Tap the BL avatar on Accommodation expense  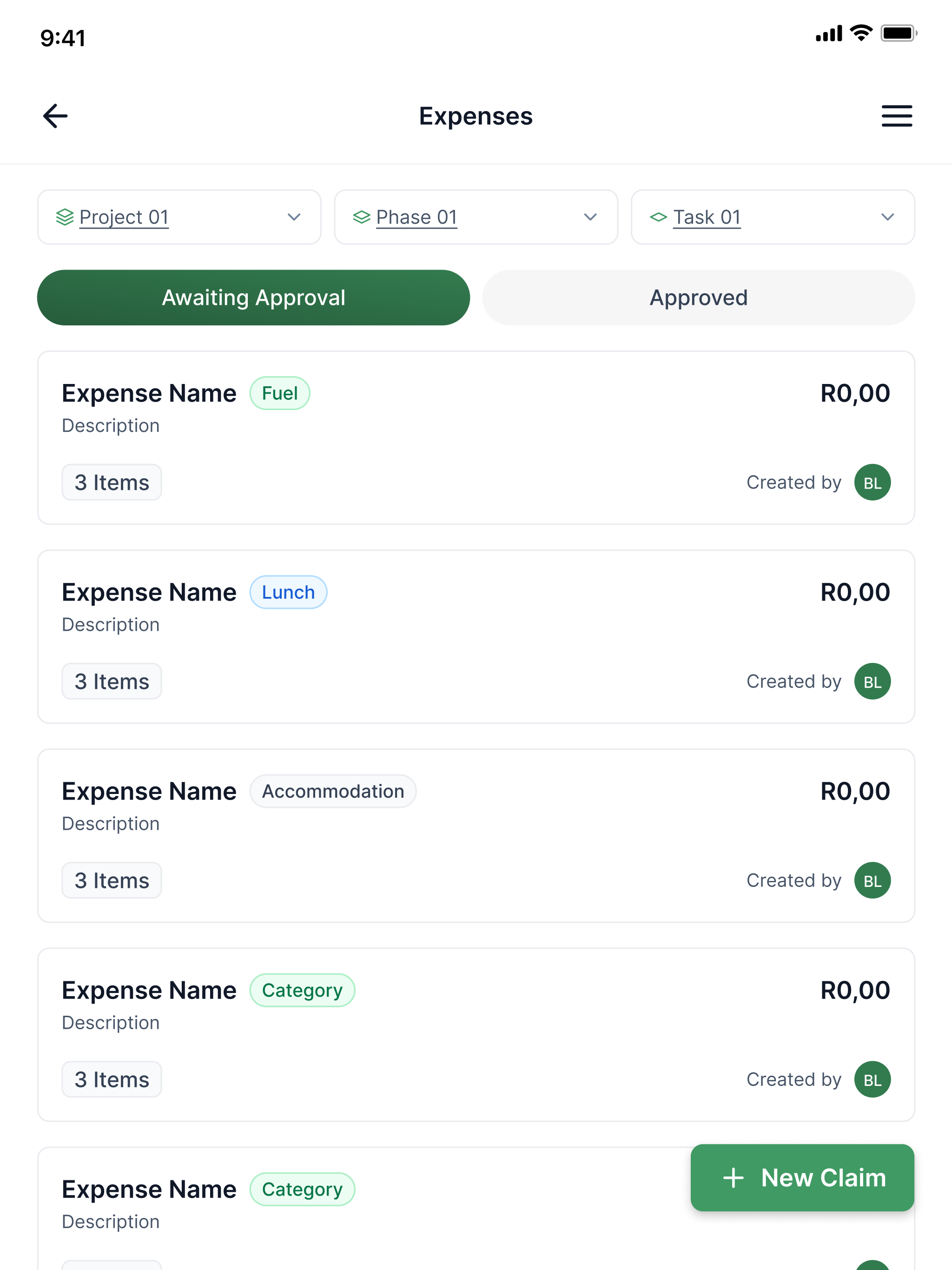[872, 880]
